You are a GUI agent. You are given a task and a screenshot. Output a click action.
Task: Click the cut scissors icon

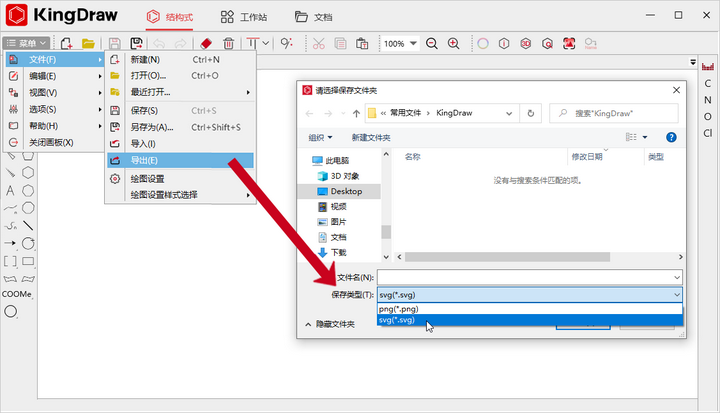318,44
